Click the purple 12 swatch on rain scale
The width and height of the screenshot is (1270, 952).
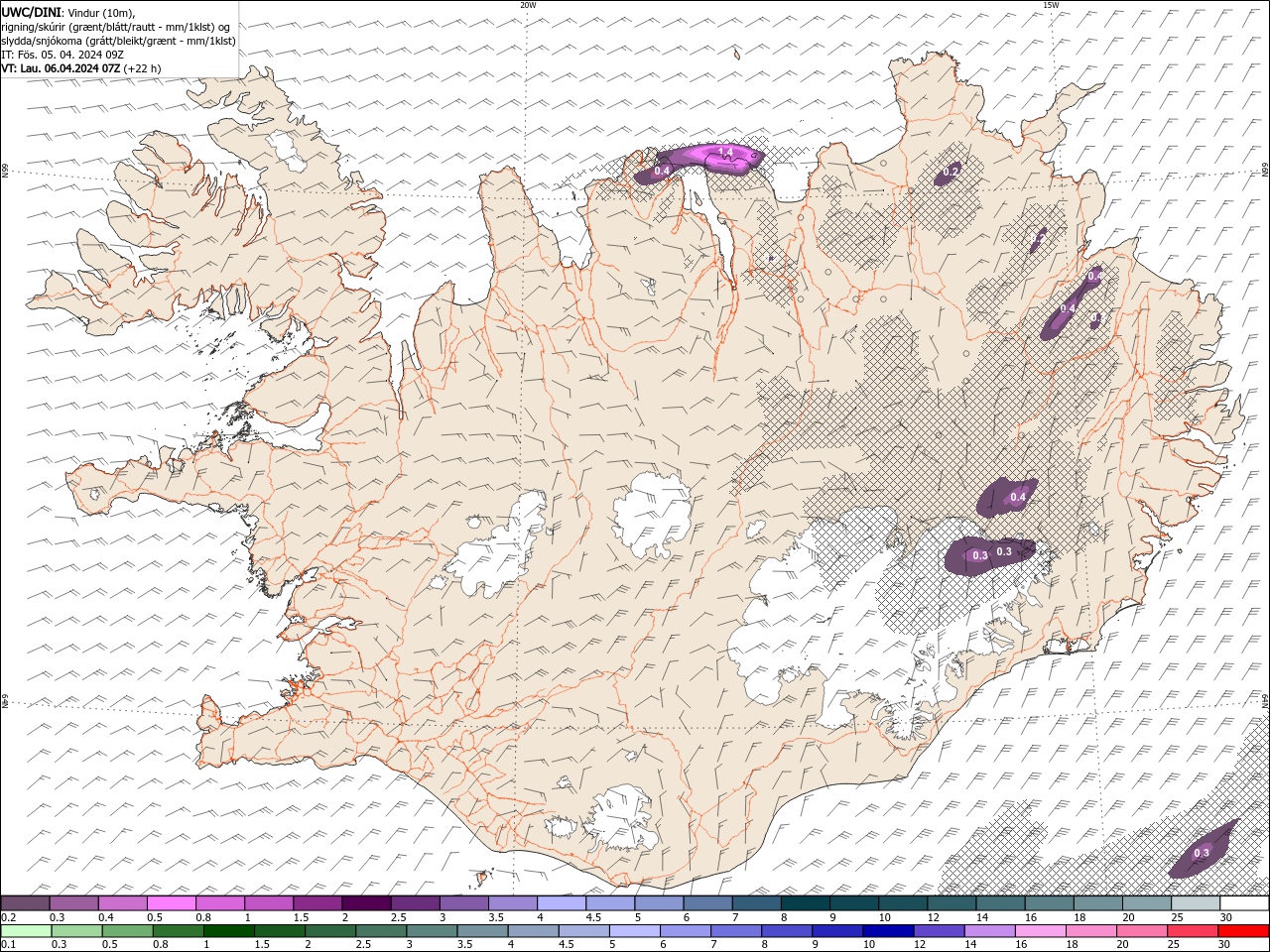coord(940,931)
